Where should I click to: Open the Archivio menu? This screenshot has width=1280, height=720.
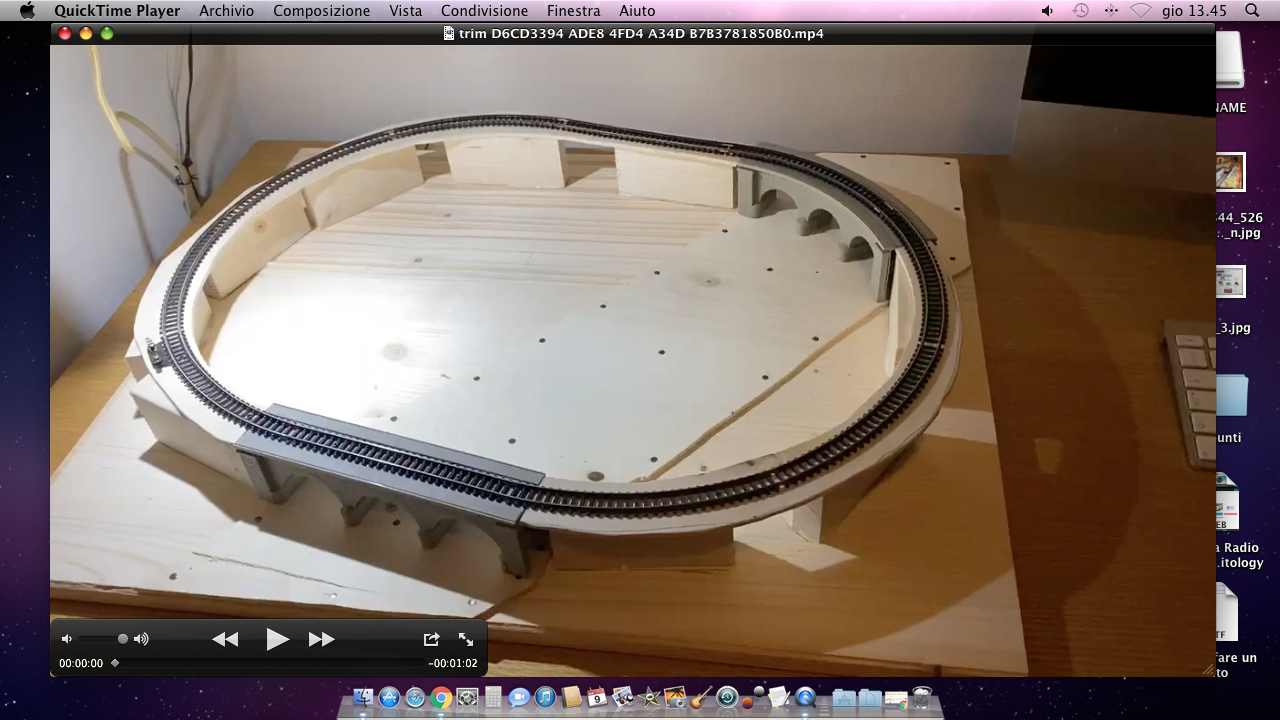point(226,11)
